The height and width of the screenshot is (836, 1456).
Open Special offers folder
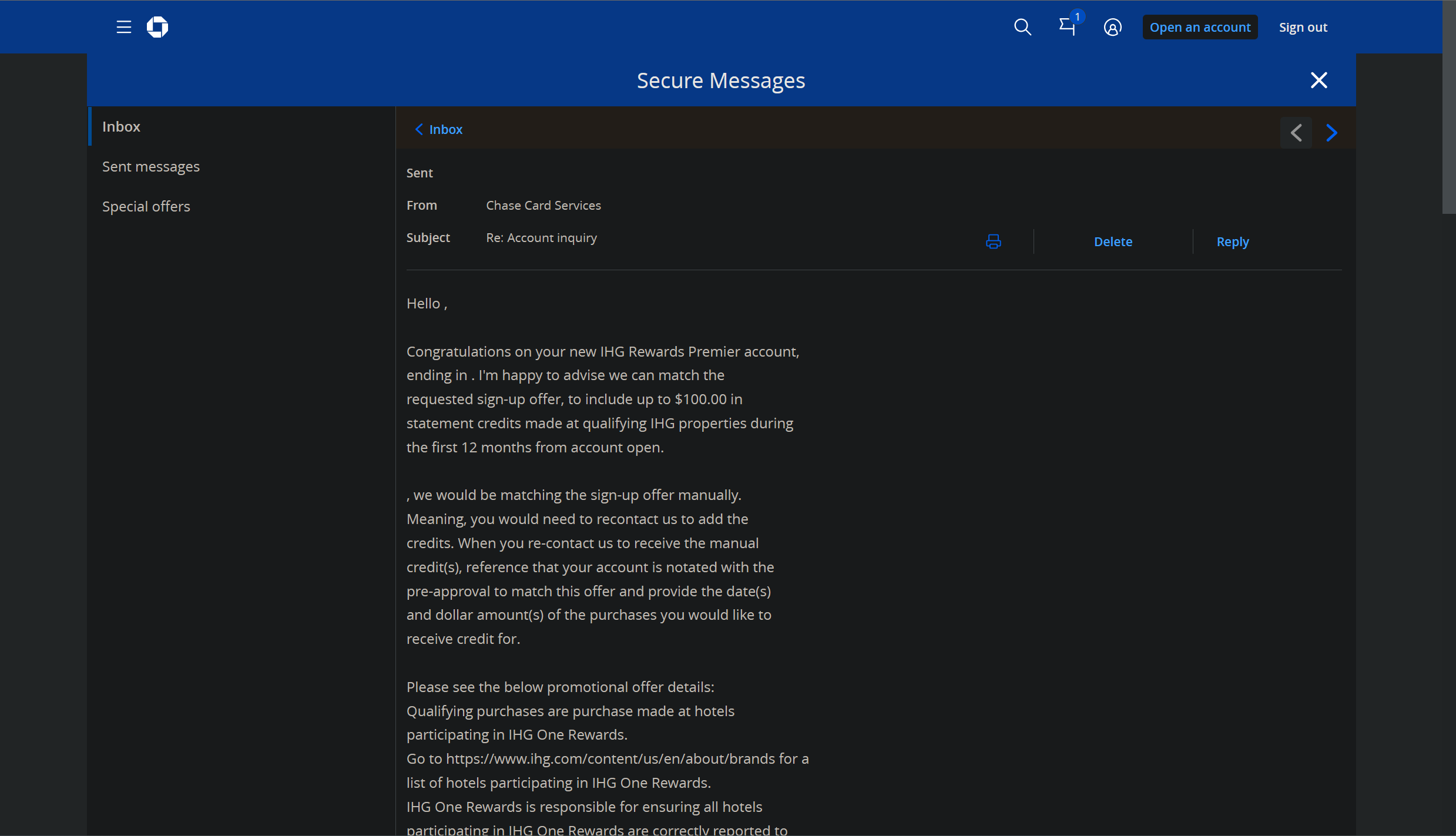[x=146, y=206]
